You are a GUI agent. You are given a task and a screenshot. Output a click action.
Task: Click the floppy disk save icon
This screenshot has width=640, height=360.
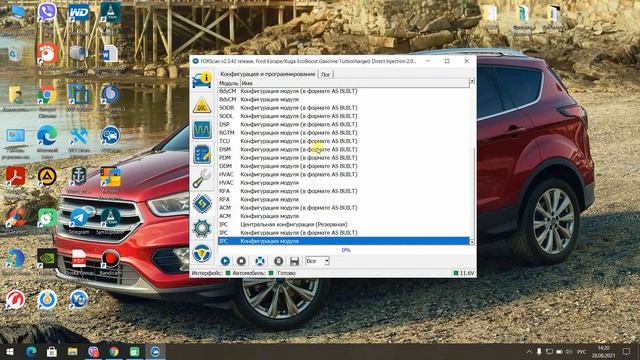point(294,261)
